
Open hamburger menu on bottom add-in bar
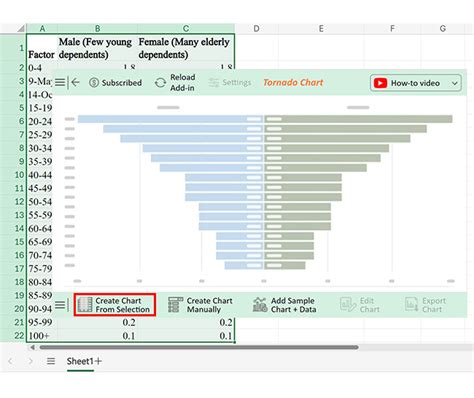click(x=60, y=305)
